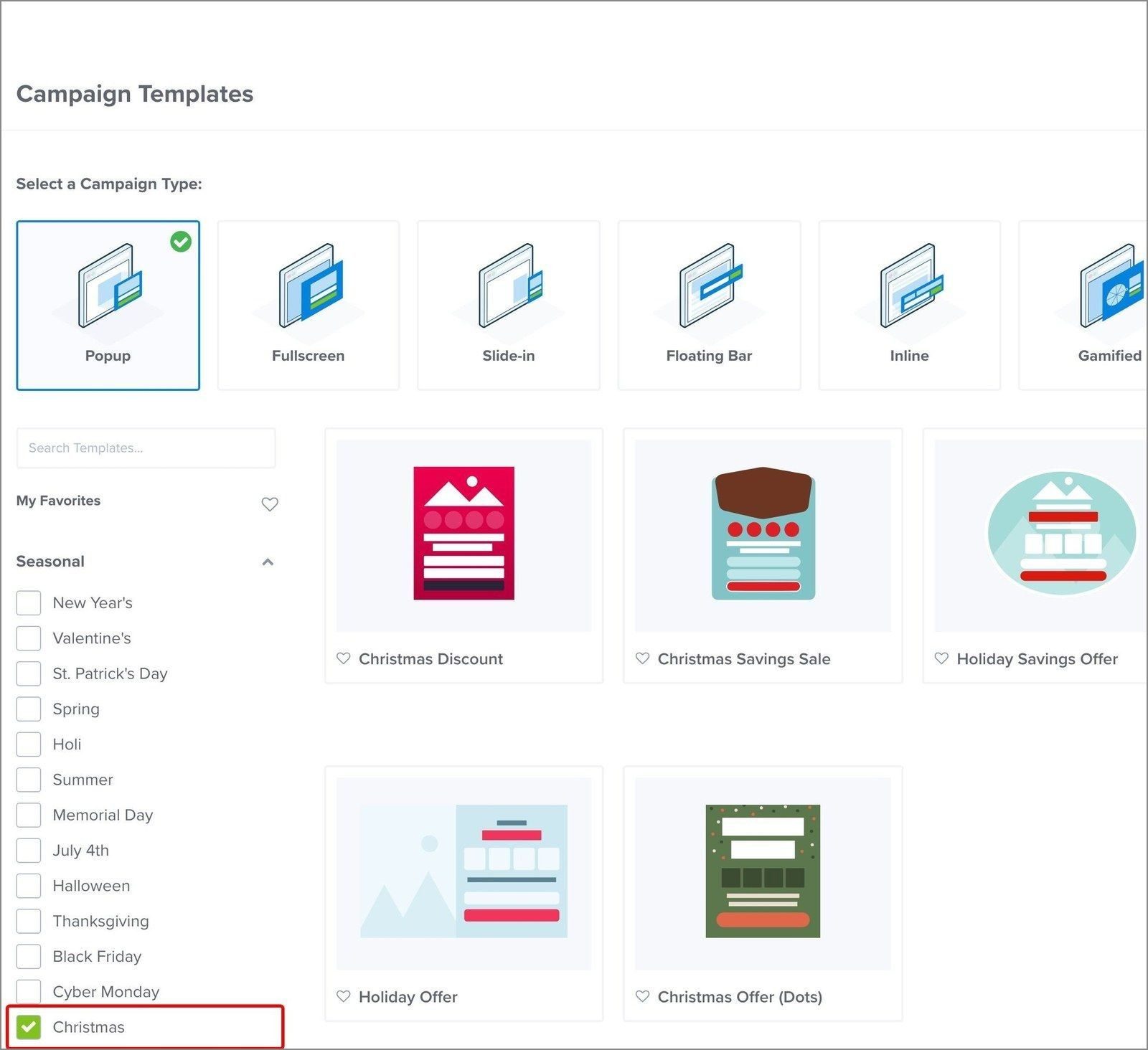
Task: Tick the St. Patrick's Day checkbox
Action: (x=29, y=673)
